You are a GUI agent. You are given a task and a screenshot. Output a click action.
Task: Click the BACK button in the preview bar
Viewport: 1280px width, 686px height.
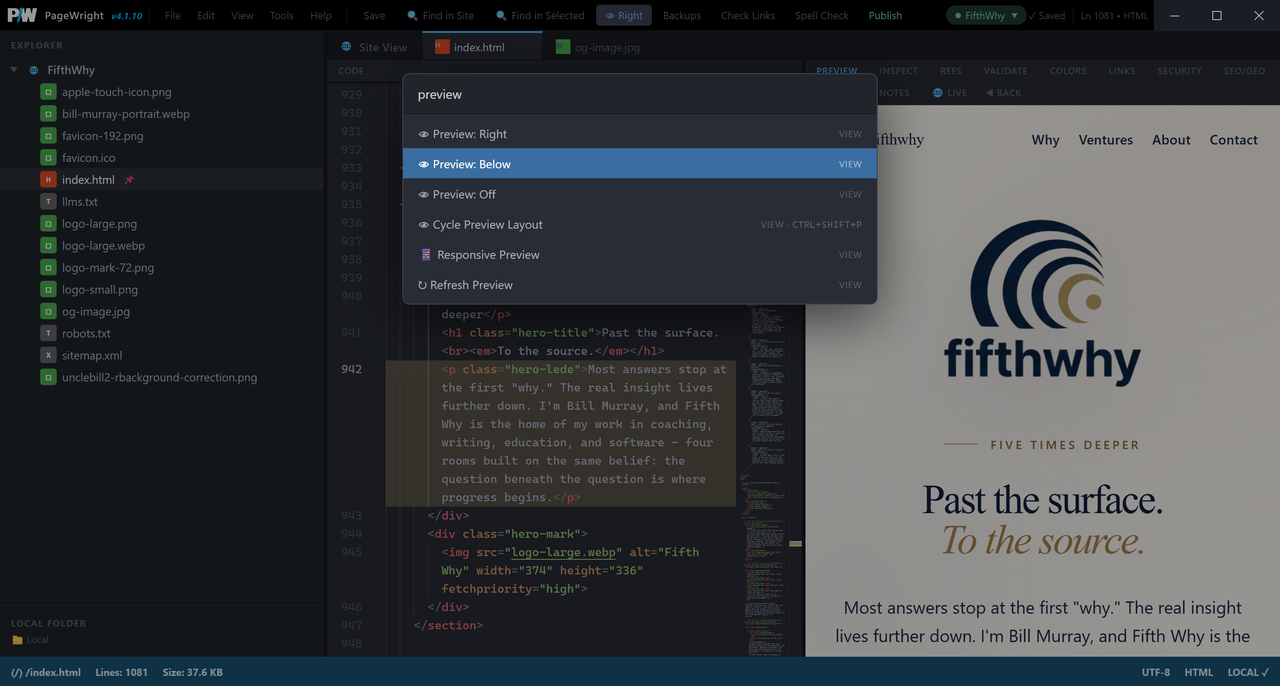[1004, 93]
